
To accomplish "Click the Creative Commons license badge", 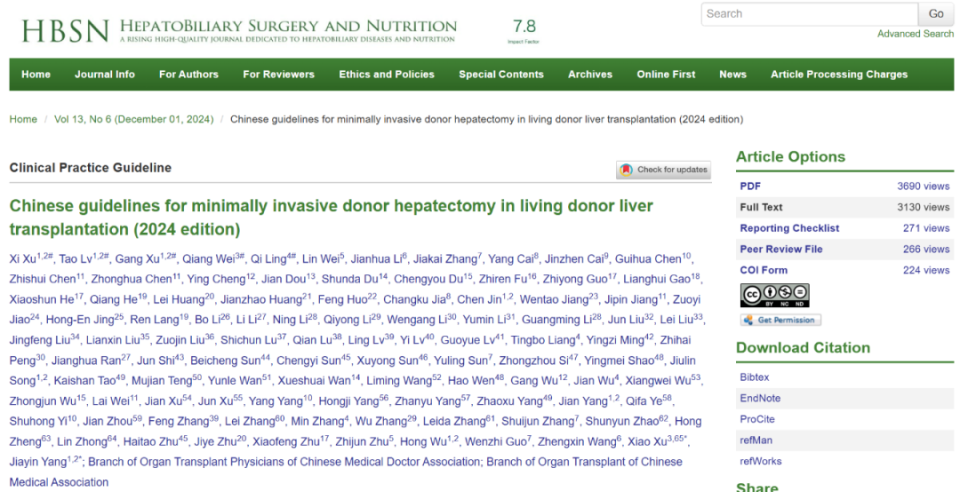I will pos(774,295).
